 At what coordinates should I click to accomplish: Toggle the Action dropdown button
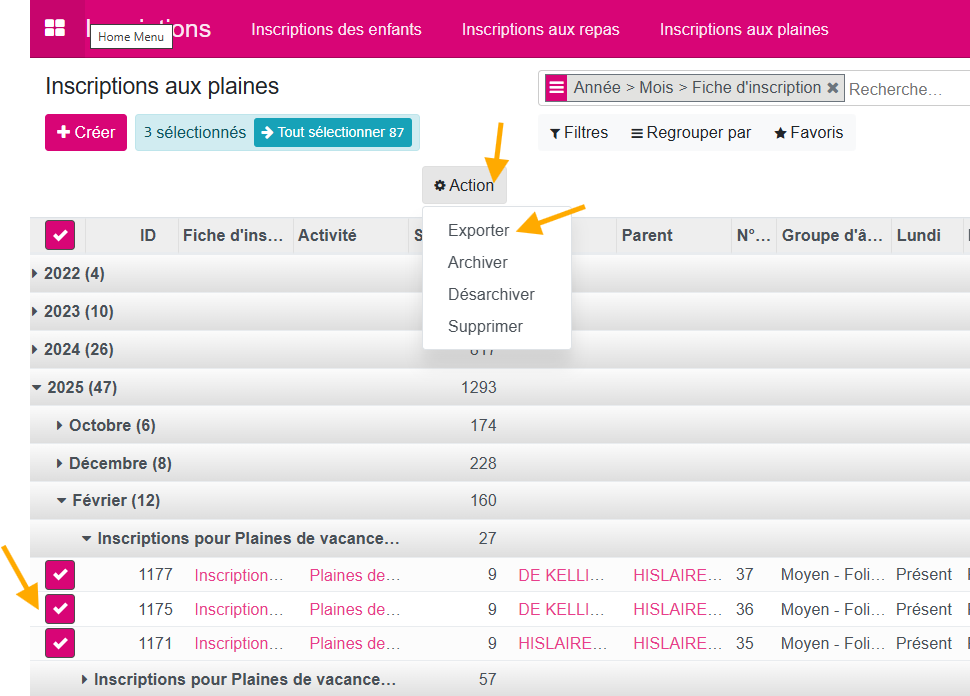[x=464, y=185]
